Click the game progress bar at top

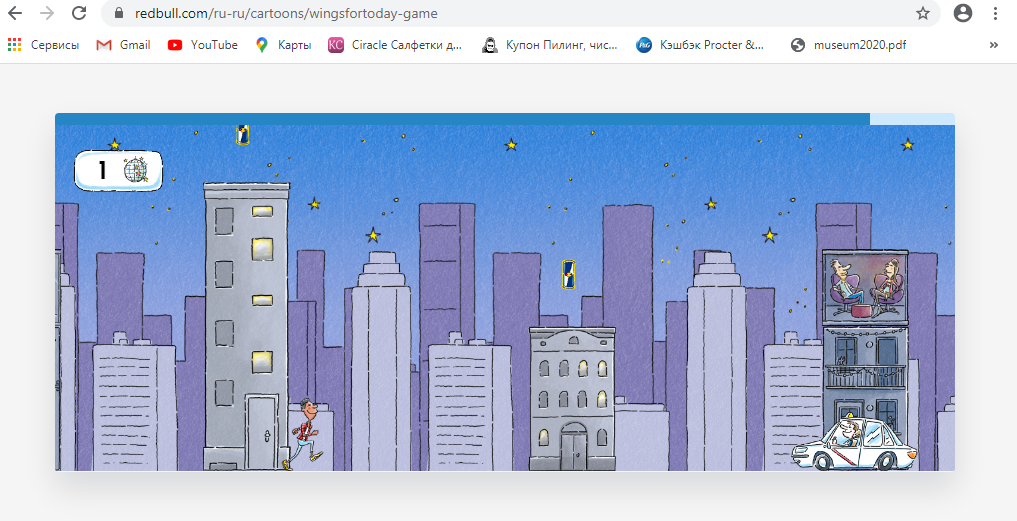pyautogui.click(x=505, y=119)
